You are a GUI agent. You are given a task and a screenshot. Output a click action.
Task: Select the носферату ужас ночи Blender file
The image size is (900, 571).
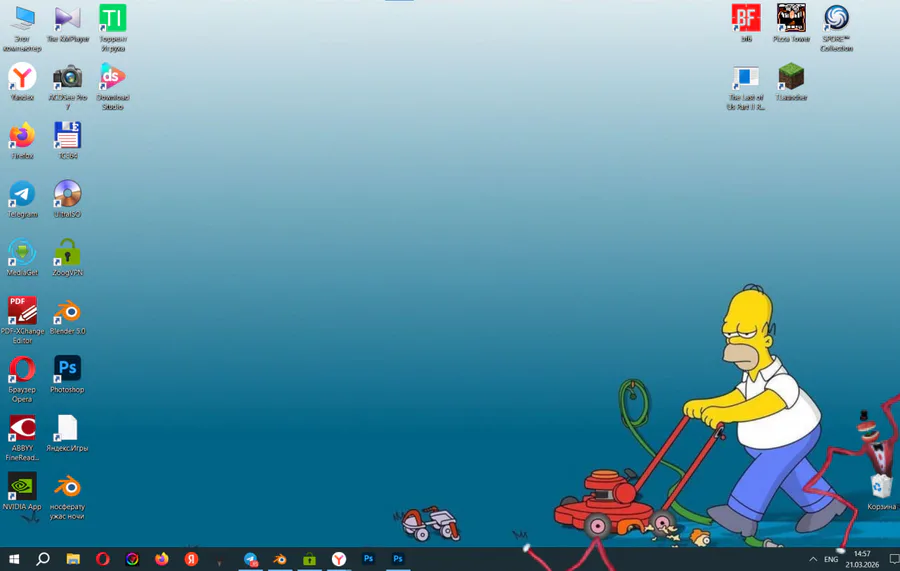point(68,497)
